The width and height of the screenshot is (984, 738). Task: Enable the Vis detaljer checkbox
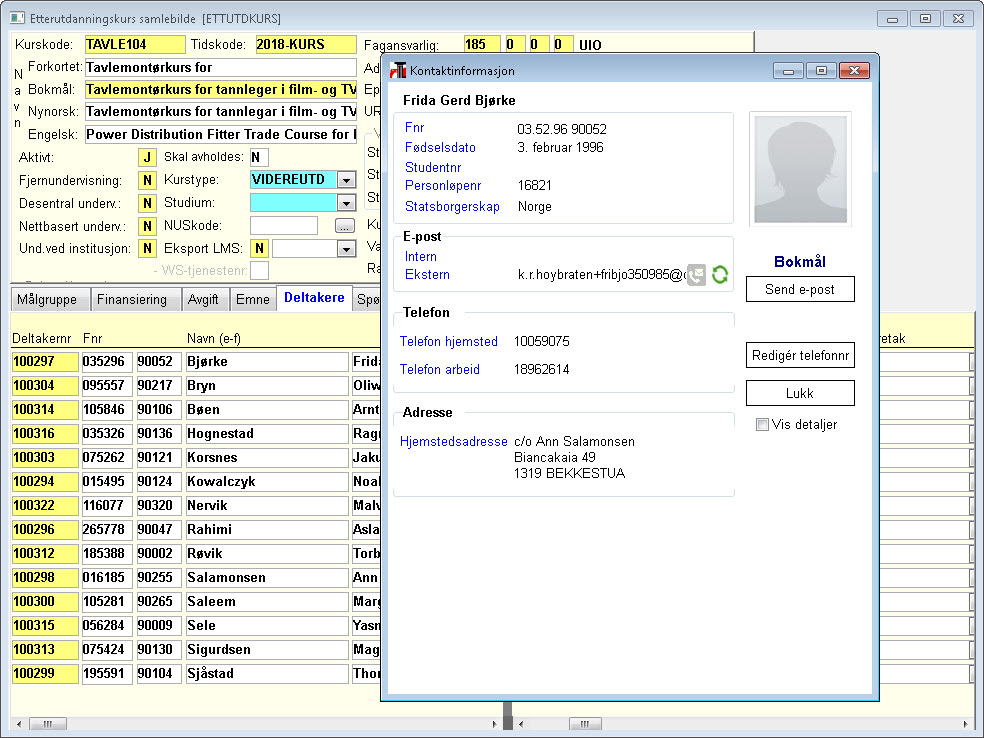pos(762,425)
